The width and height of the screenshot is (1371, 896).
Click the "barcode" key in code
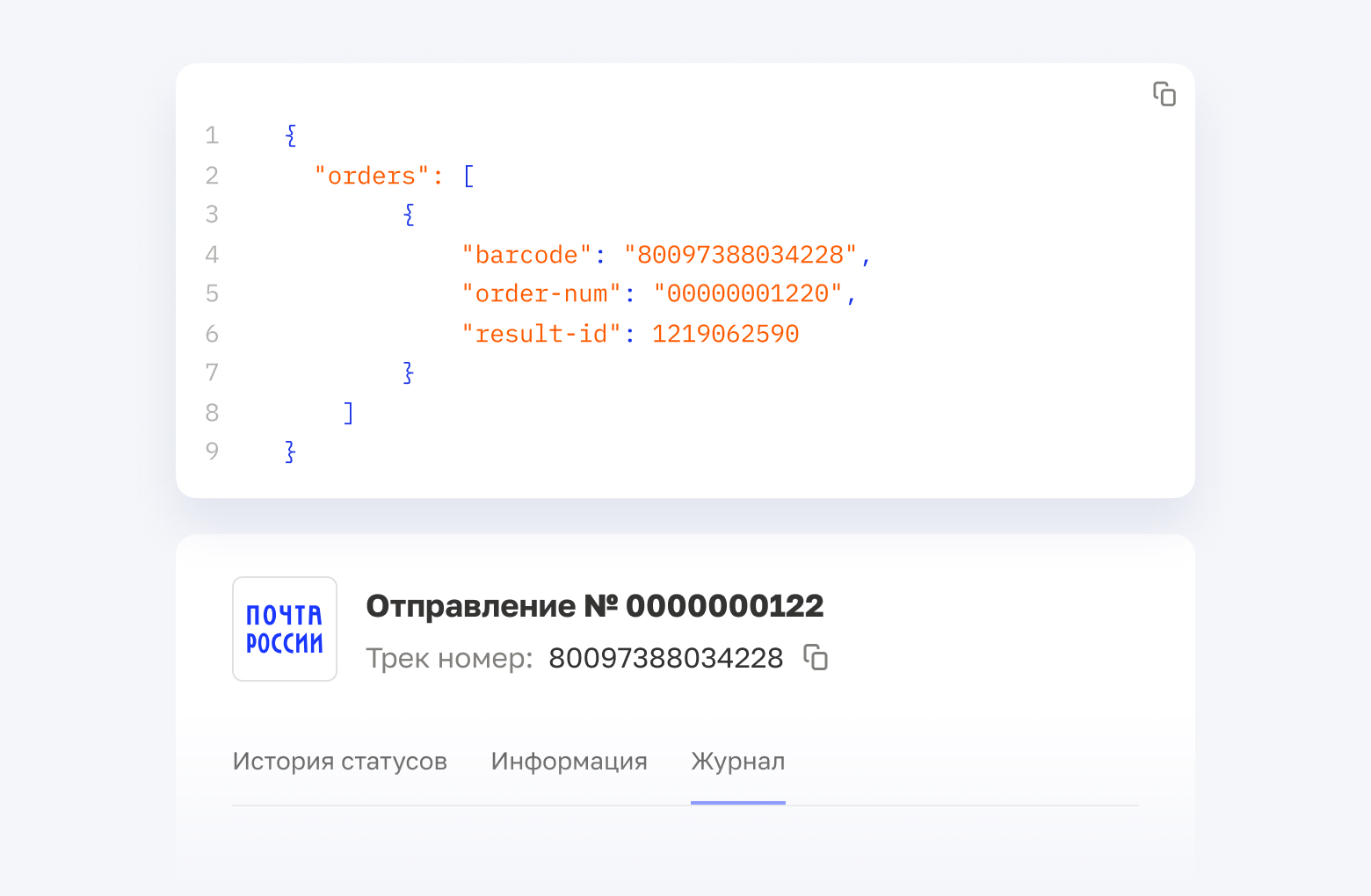pos(526,255)
